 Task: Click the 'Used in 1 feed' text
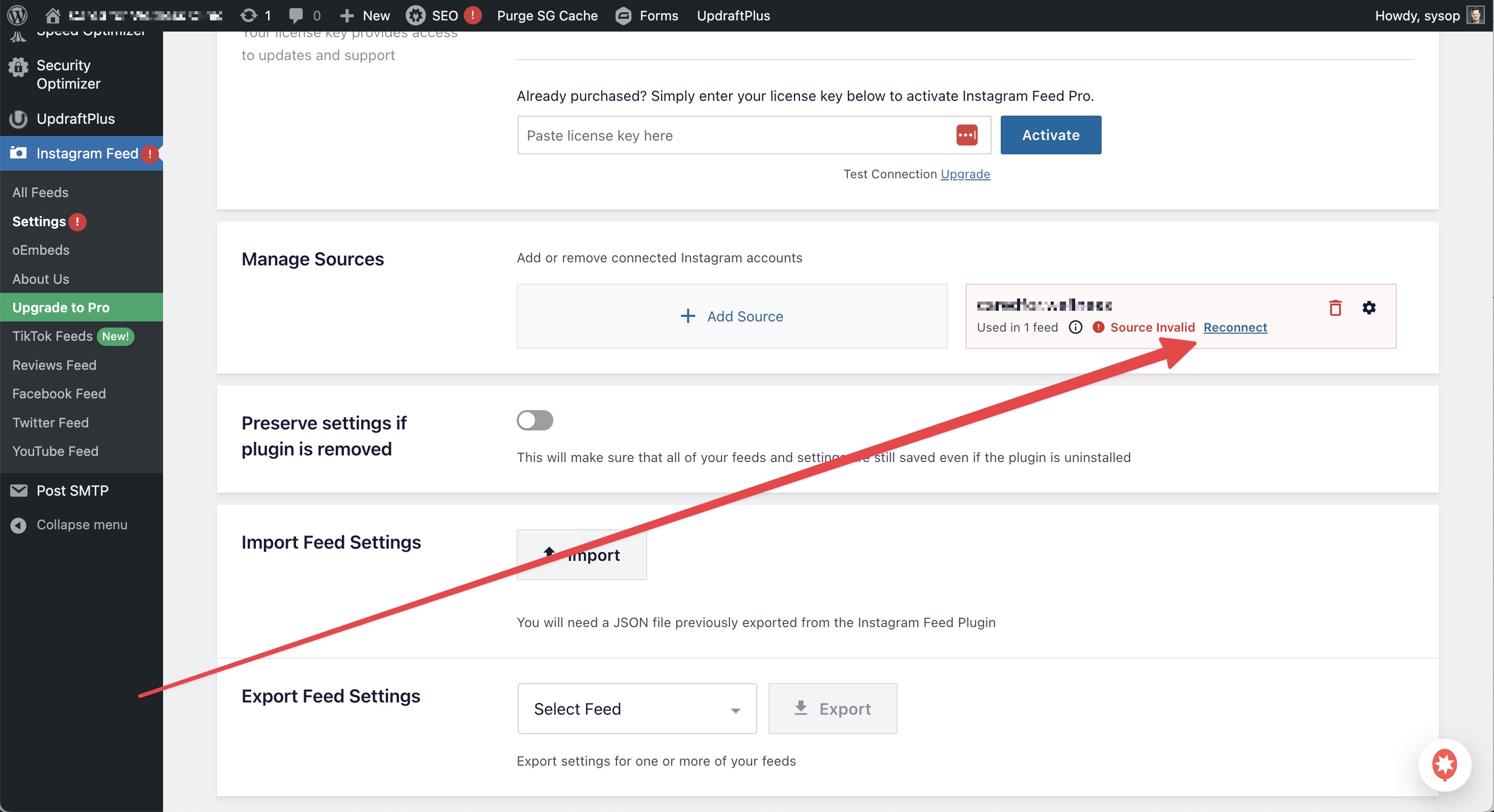(1017, 327)
